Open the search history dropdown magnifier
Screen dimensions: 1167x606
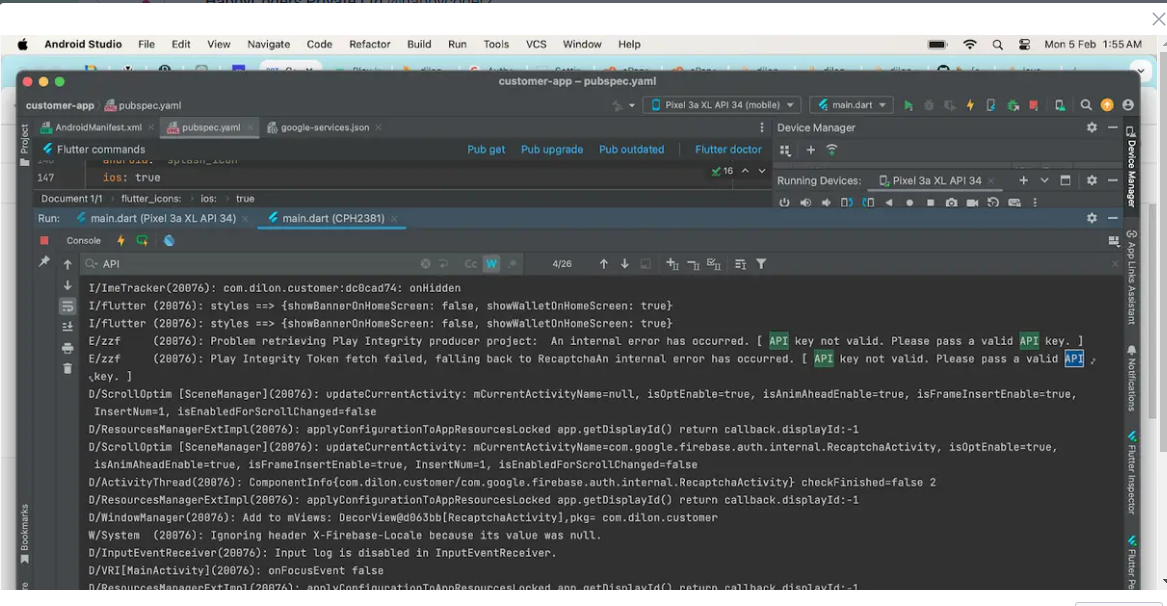pos(92,264)
